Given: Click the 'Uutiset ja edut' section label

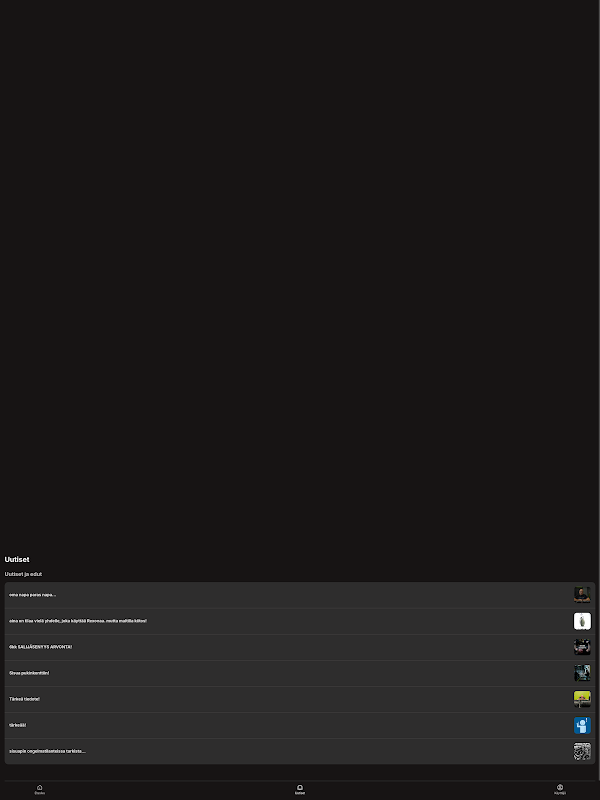Looking at the screenshot, I should [23, 574].
